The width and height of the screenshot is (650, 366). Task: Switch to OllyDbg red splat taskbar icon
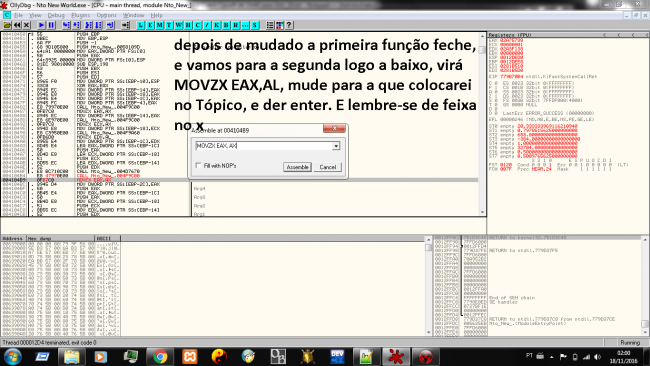coord(396,356)
